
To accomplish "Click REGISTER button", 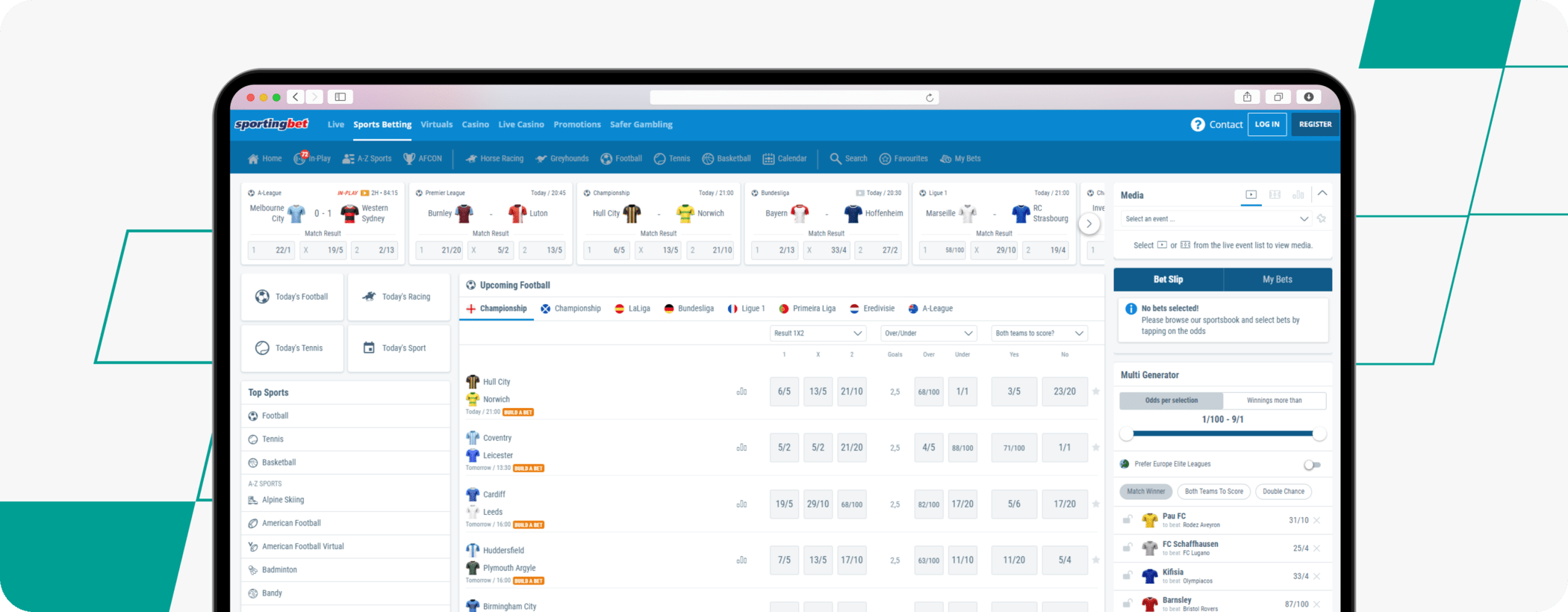I will pyautogui.click(x=1315, y=125).
